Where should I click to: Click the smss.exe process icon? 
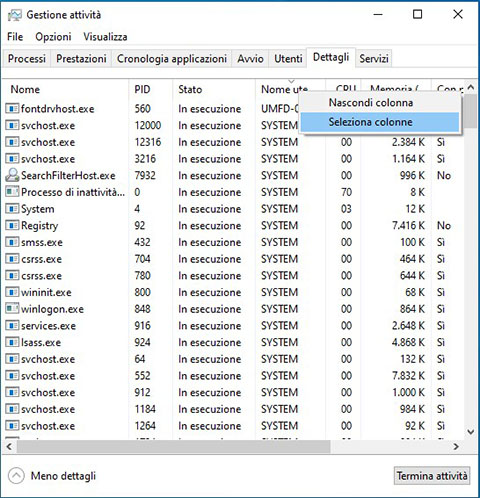click(x=12, y=242)
